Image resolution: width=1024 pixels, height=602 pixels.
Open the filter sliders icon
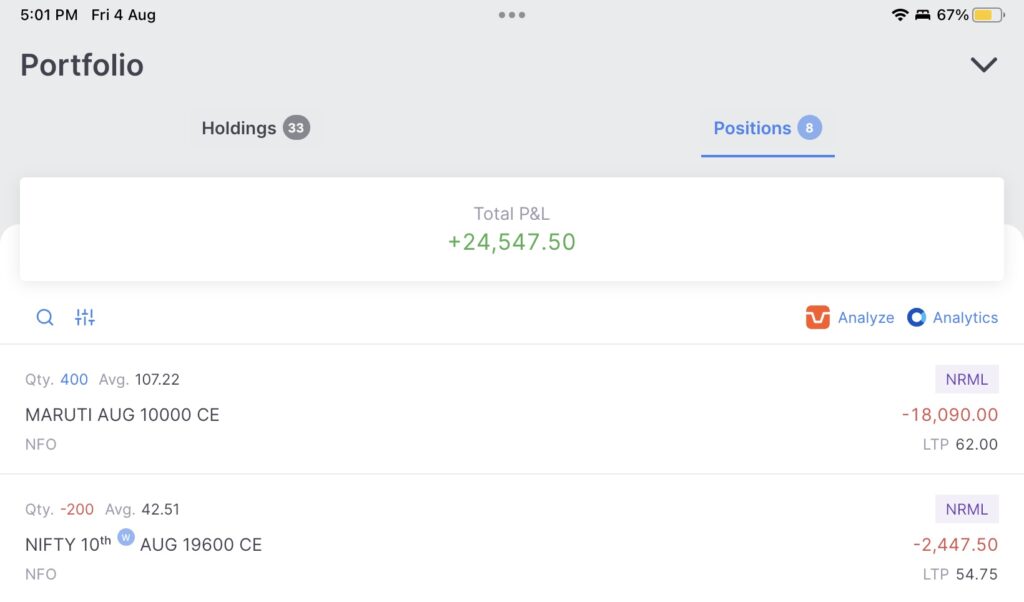tap(85, 318)
